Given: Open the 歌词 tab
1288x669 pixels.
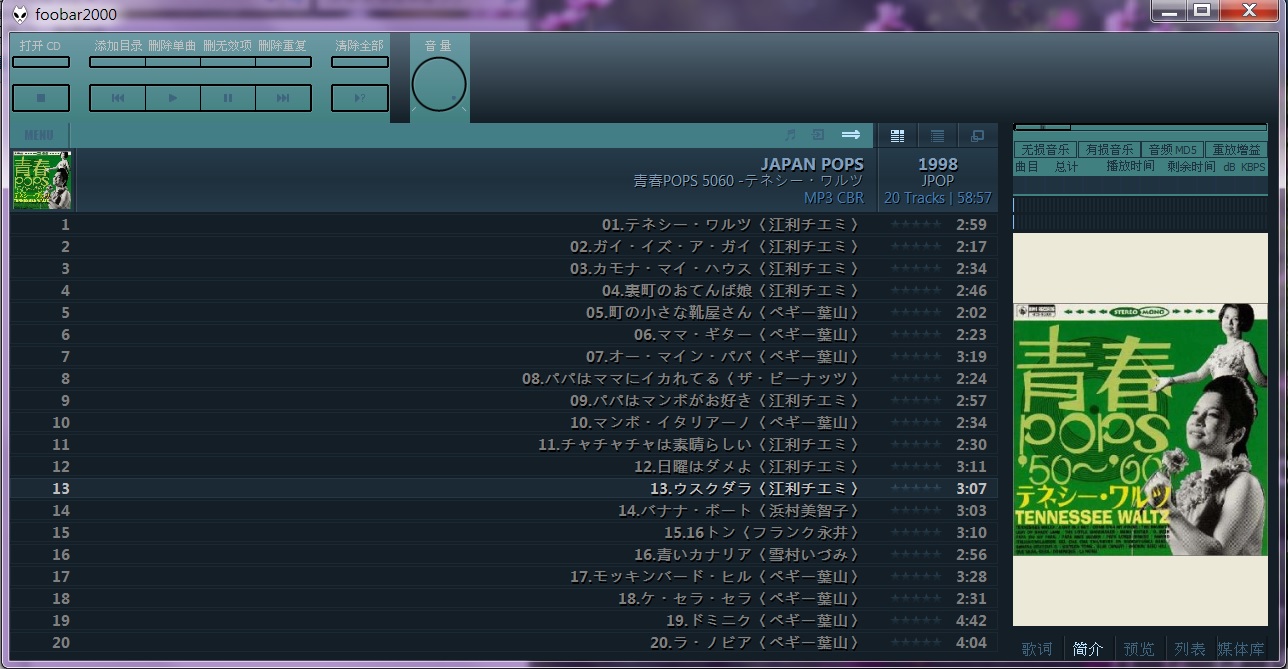Looking at the screenshot, I should (1036, 649).
